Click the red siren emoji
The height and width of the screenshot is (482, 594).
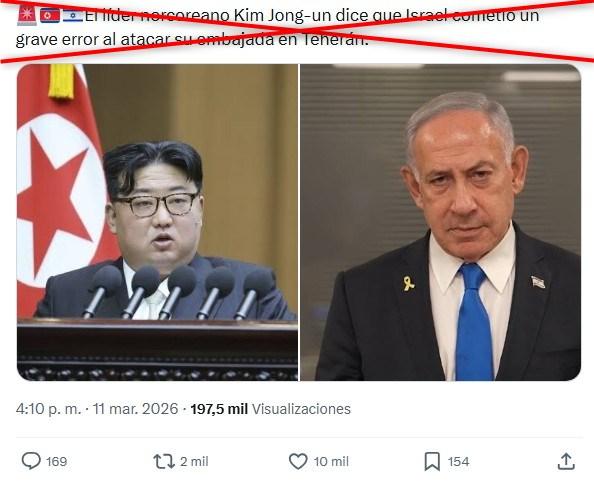point(27,16)
